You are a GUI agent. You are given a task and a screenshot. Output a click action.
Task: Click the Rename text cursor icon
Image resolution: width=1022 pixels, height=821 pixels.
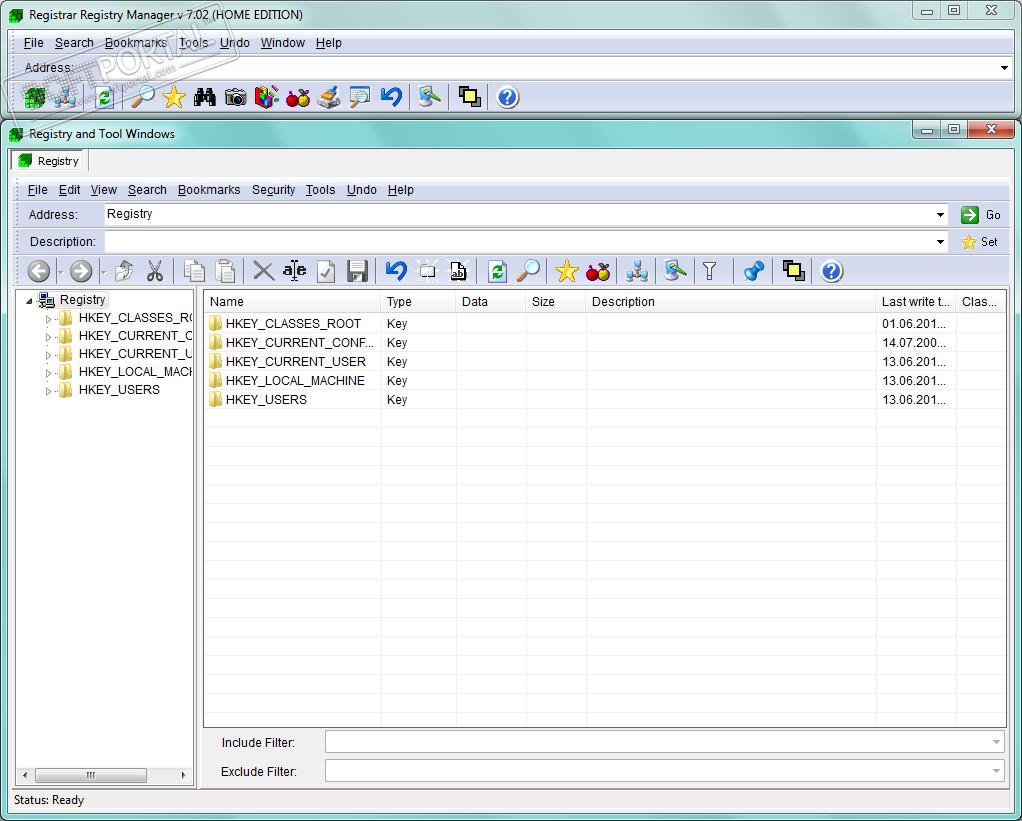(295, 271)
